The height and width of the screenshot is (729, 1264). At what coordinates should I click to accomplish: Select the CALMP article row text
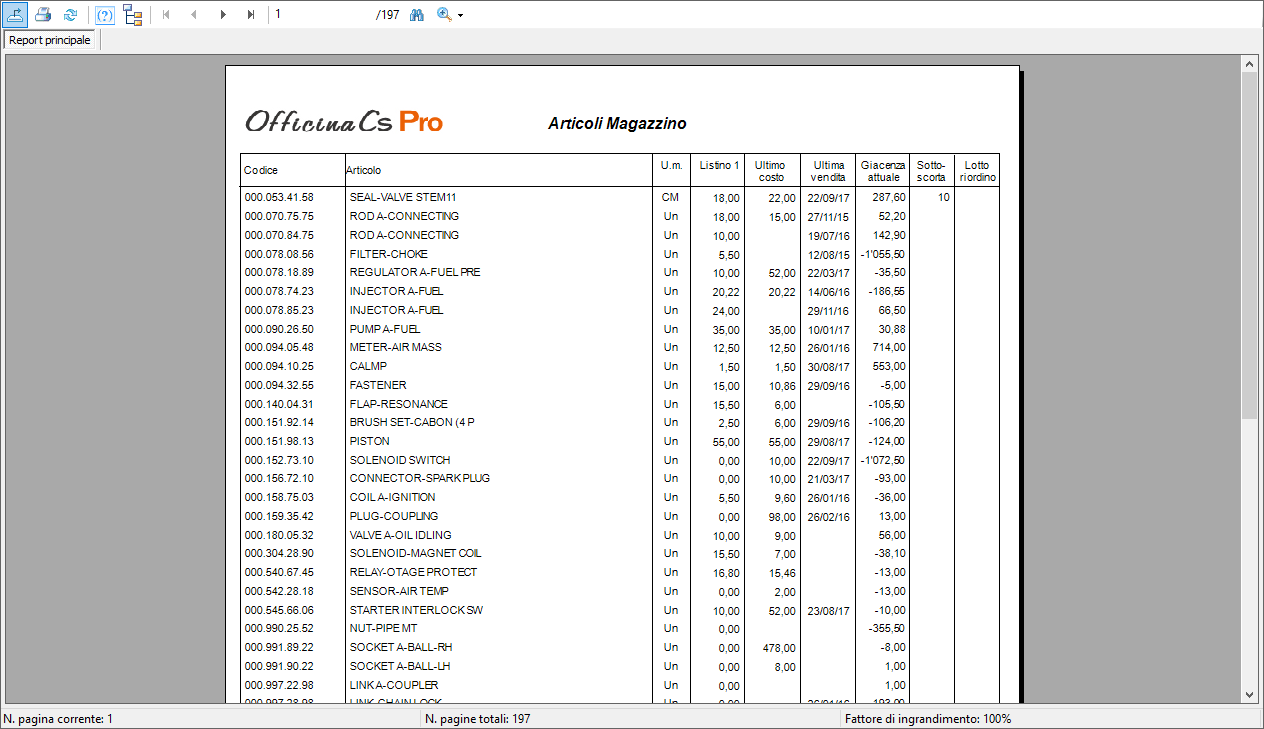coord(368,366)
